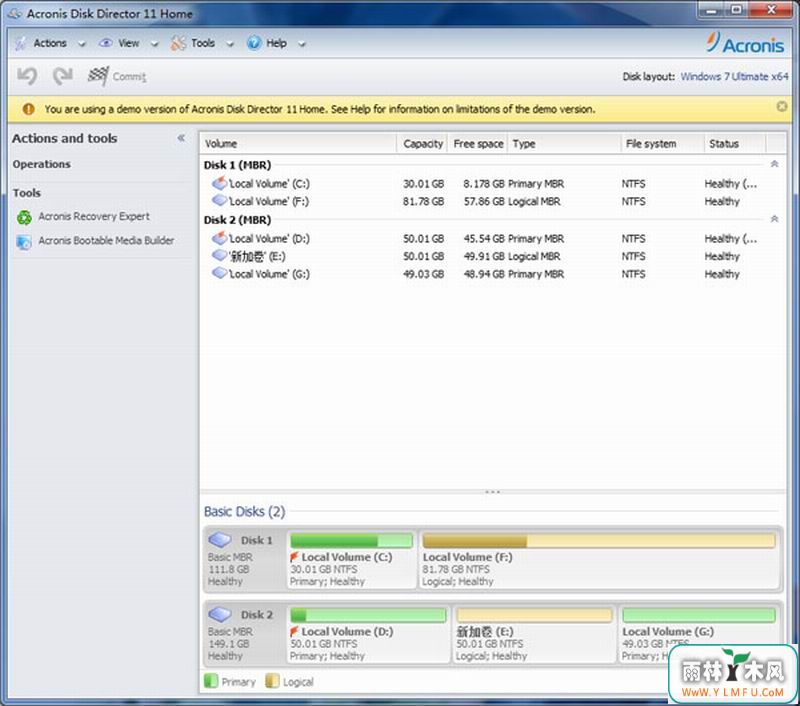Click the Actions menu wand icon
The width and height of the screenshot is (800, 706).
click(21, 43)
